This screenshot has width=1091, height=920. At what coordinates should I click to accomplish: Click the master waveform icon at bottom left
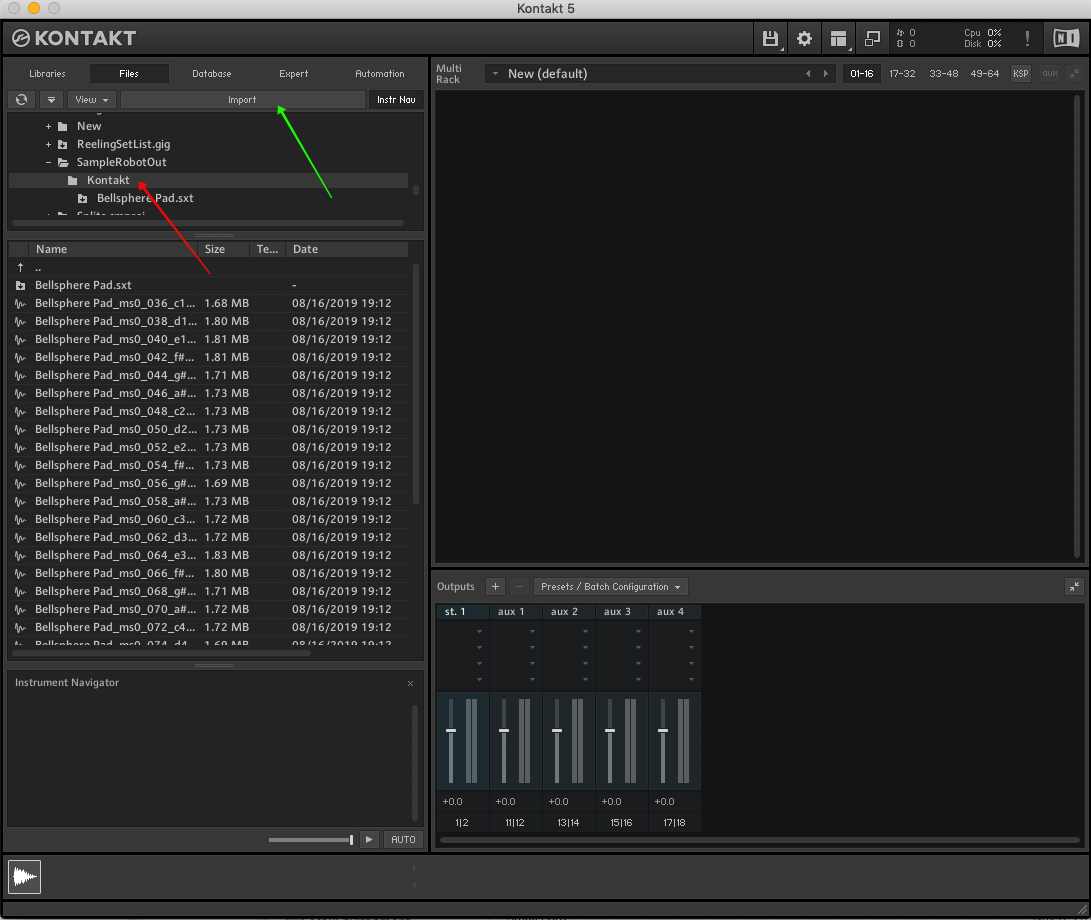pyautogui.click(x=24, y=876)
